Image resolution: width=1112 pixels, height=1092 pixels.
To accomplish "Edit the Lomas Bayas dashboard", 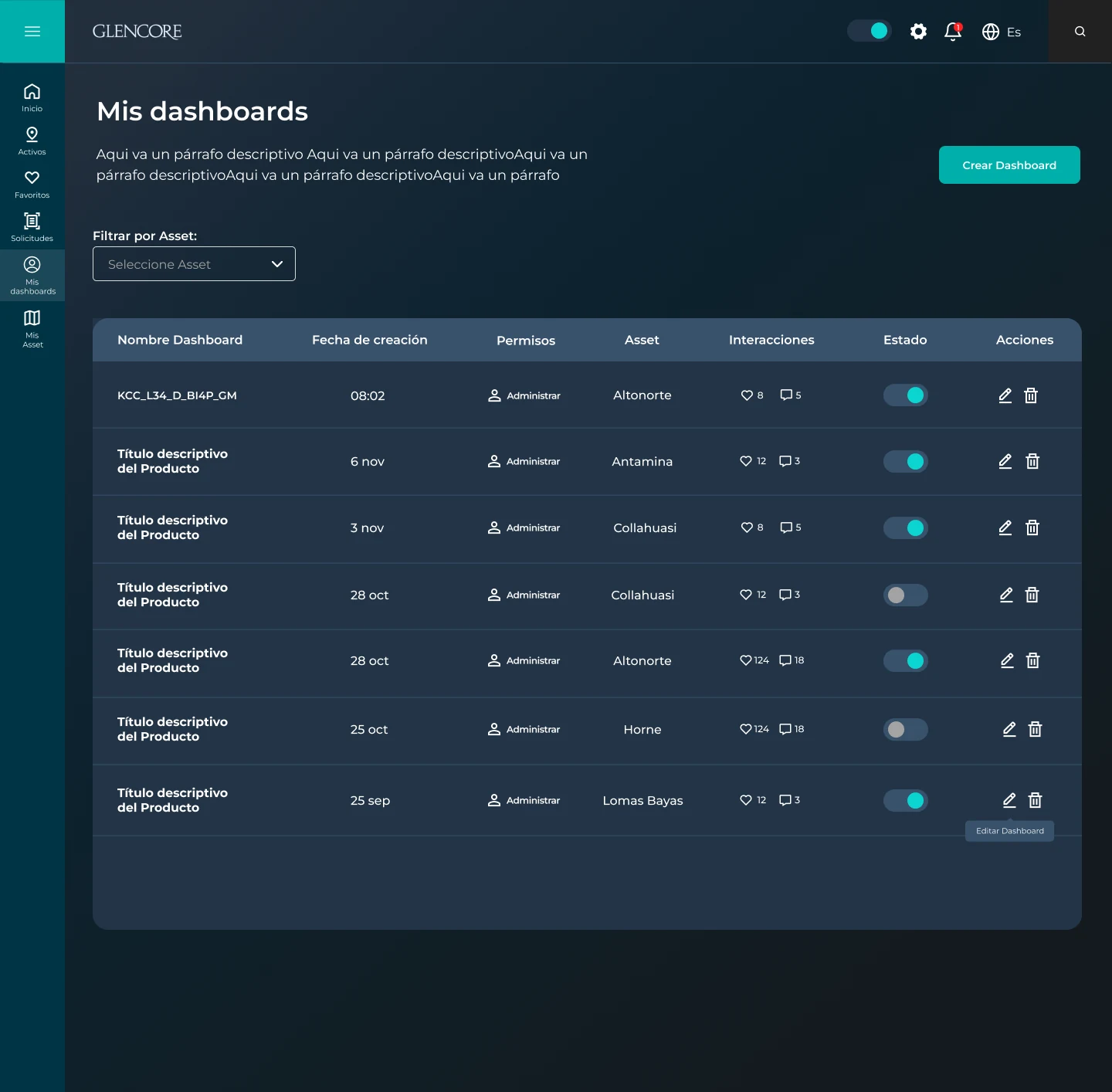I will coord(1009,800).
